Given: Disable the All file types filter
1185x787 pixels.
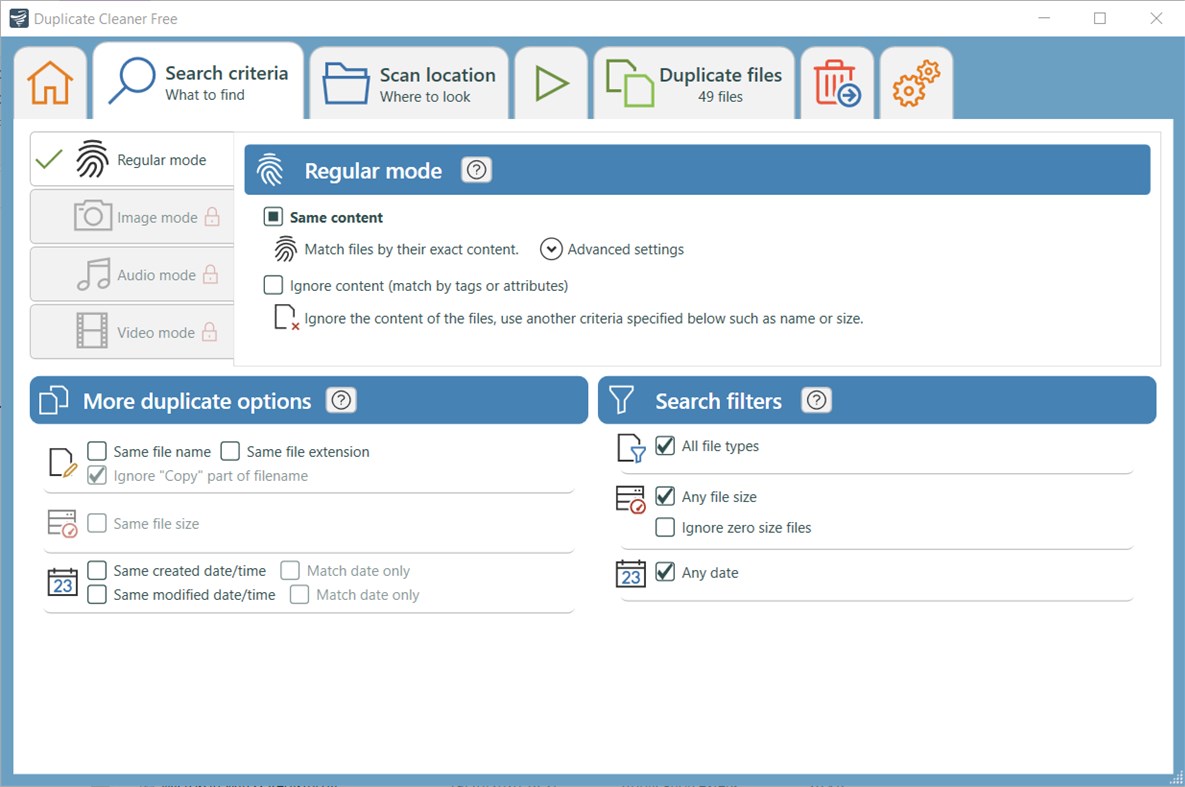Looking at the screenshot, I should pyautogui.click(x=665, y=446).
